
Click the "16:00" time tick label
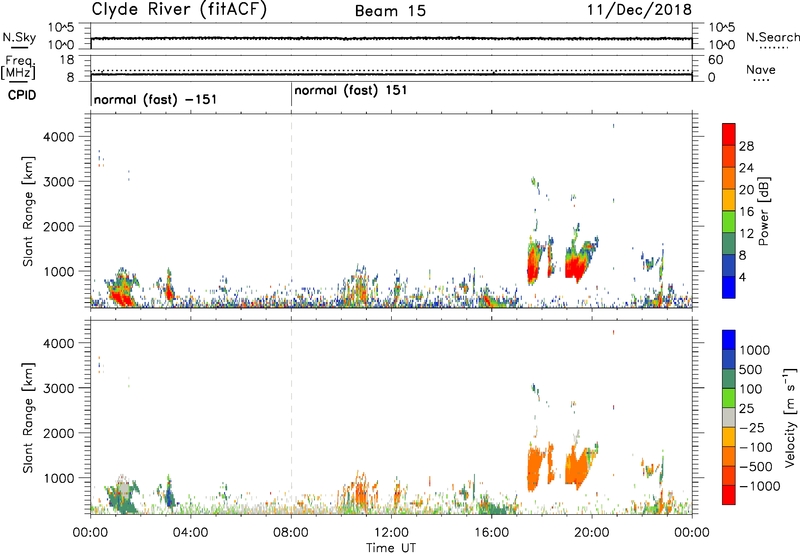(x=491, y=533)
